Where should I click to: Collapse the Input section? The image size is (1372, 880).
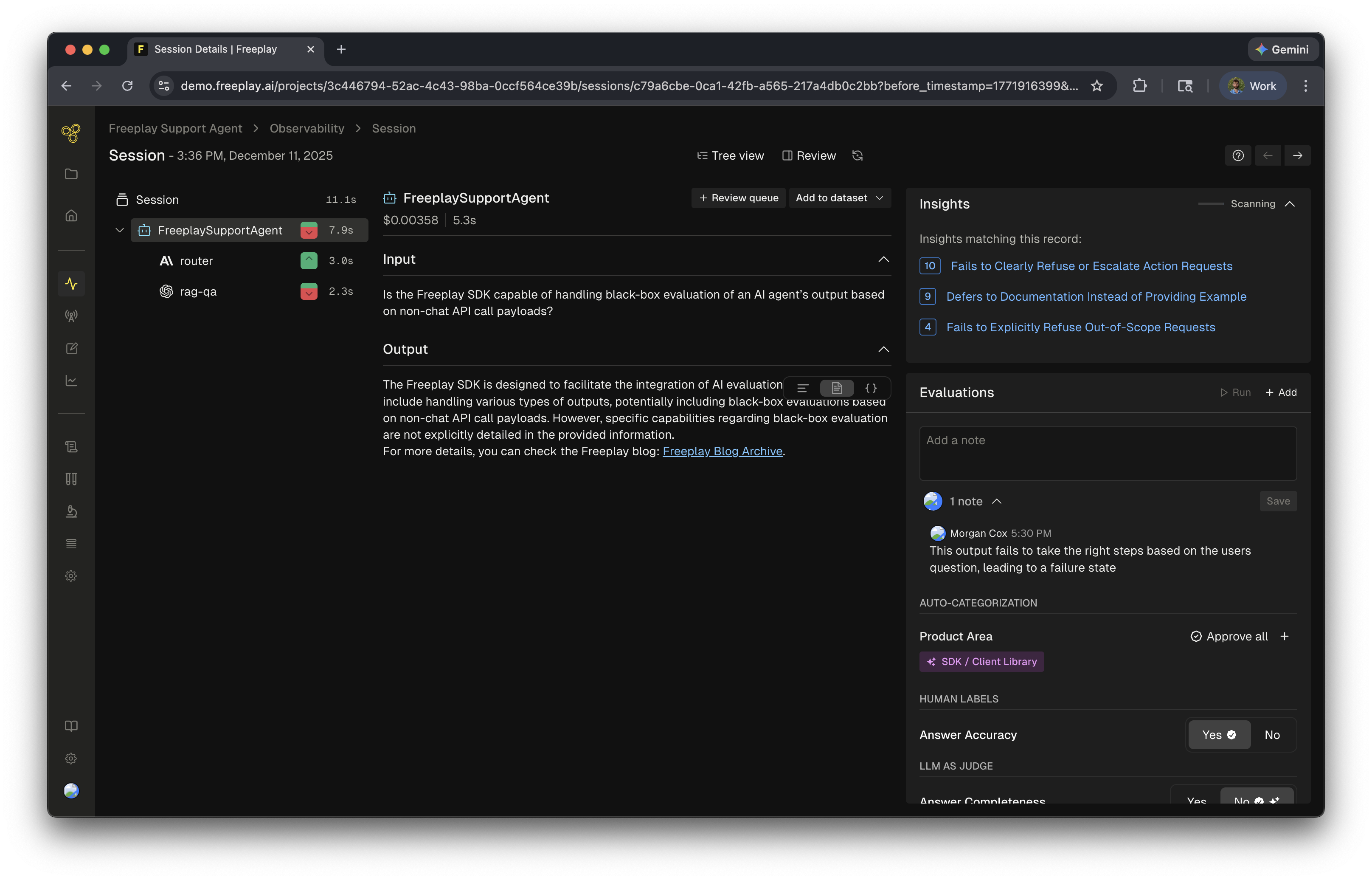(883, 259)
